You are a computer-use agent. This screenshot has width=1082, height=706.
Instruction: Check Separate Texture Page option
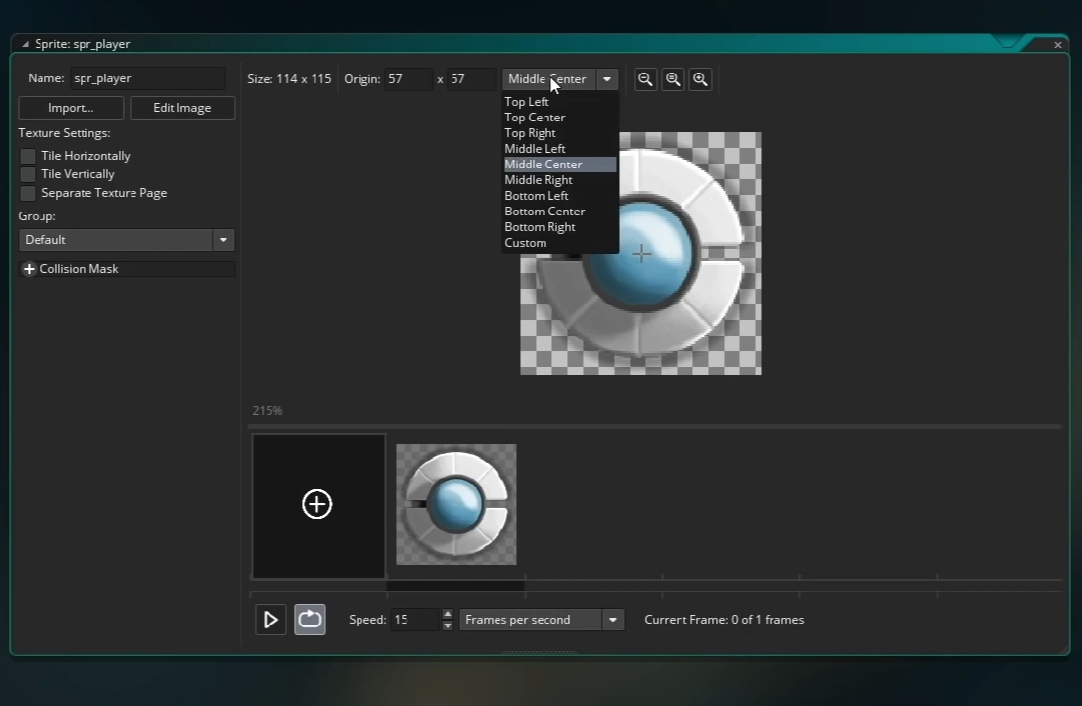pos(28,193)
